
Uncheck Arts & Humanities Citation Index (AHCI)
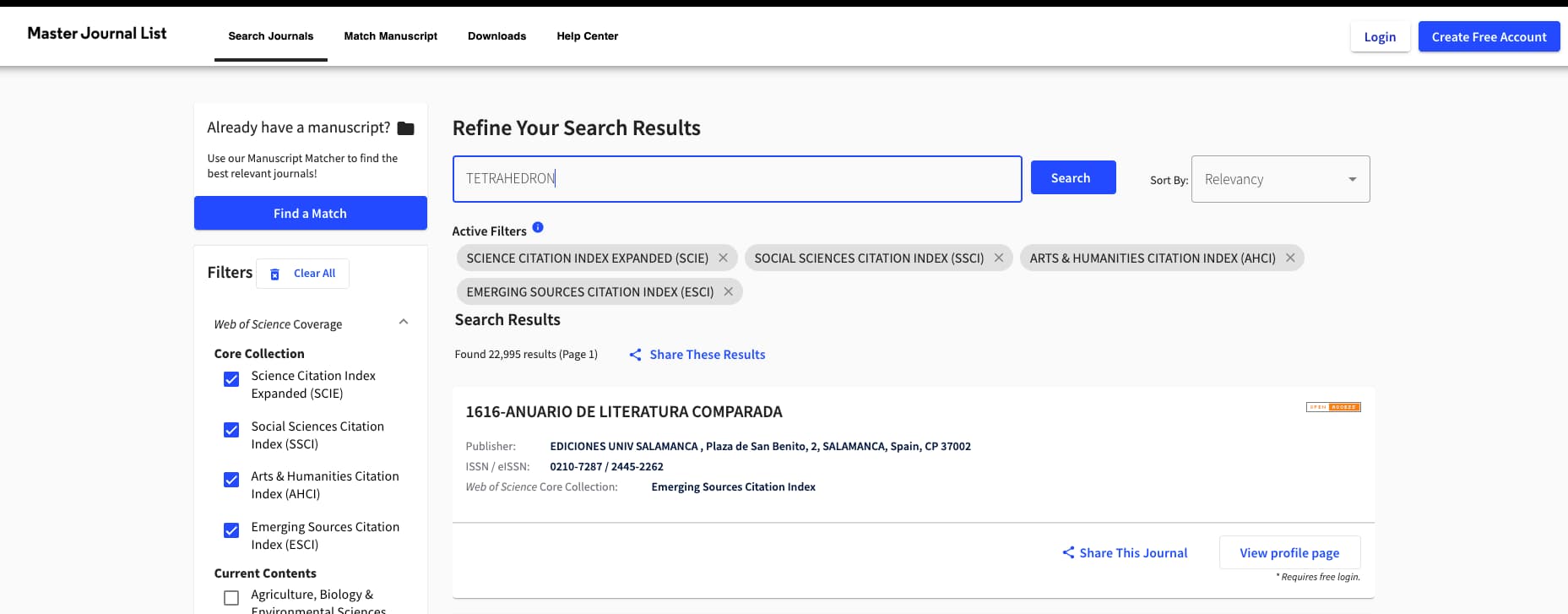coord(231,480)
